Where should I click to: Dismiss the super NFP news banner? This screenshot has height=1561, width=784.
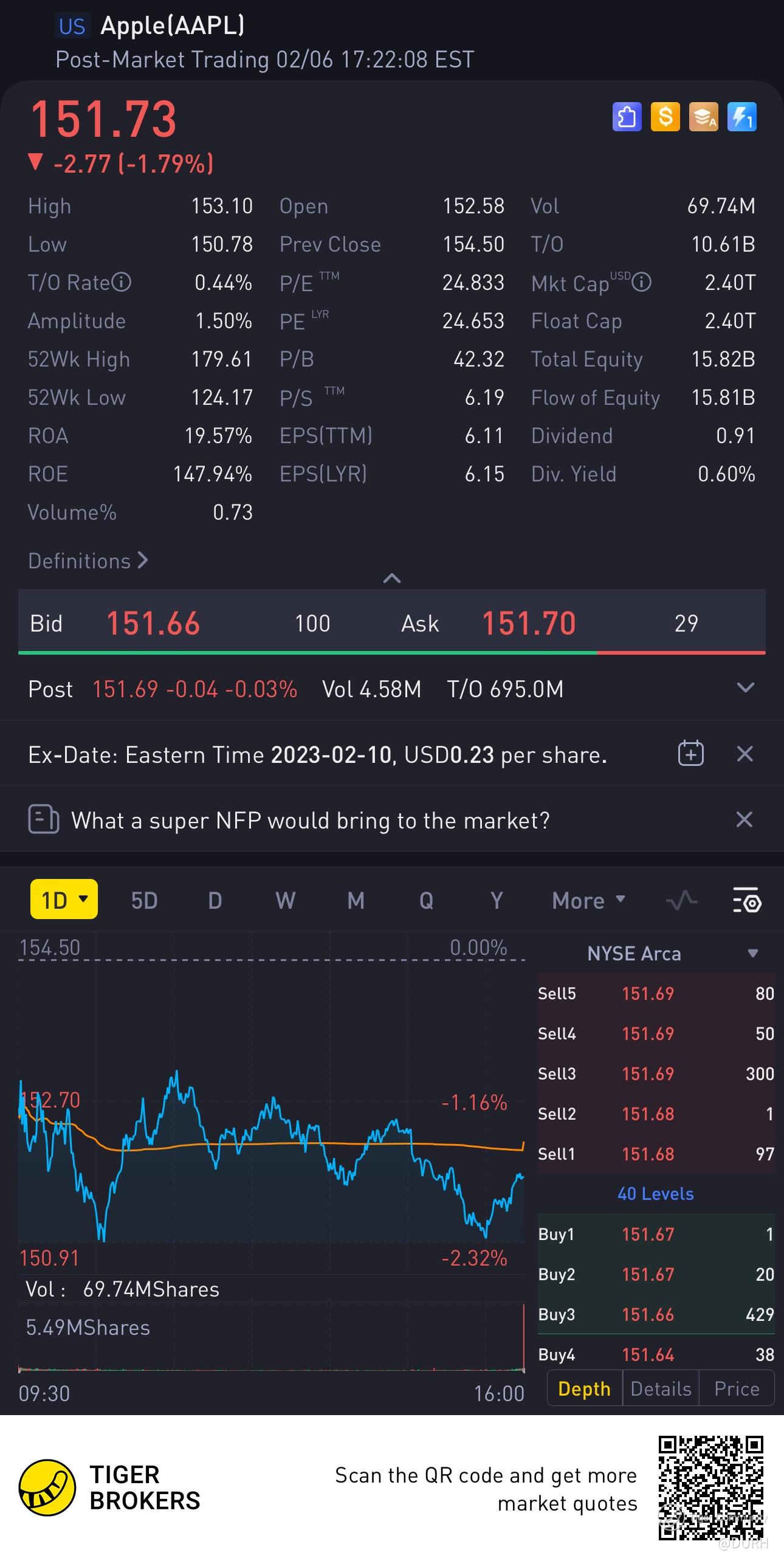(744, 819)
